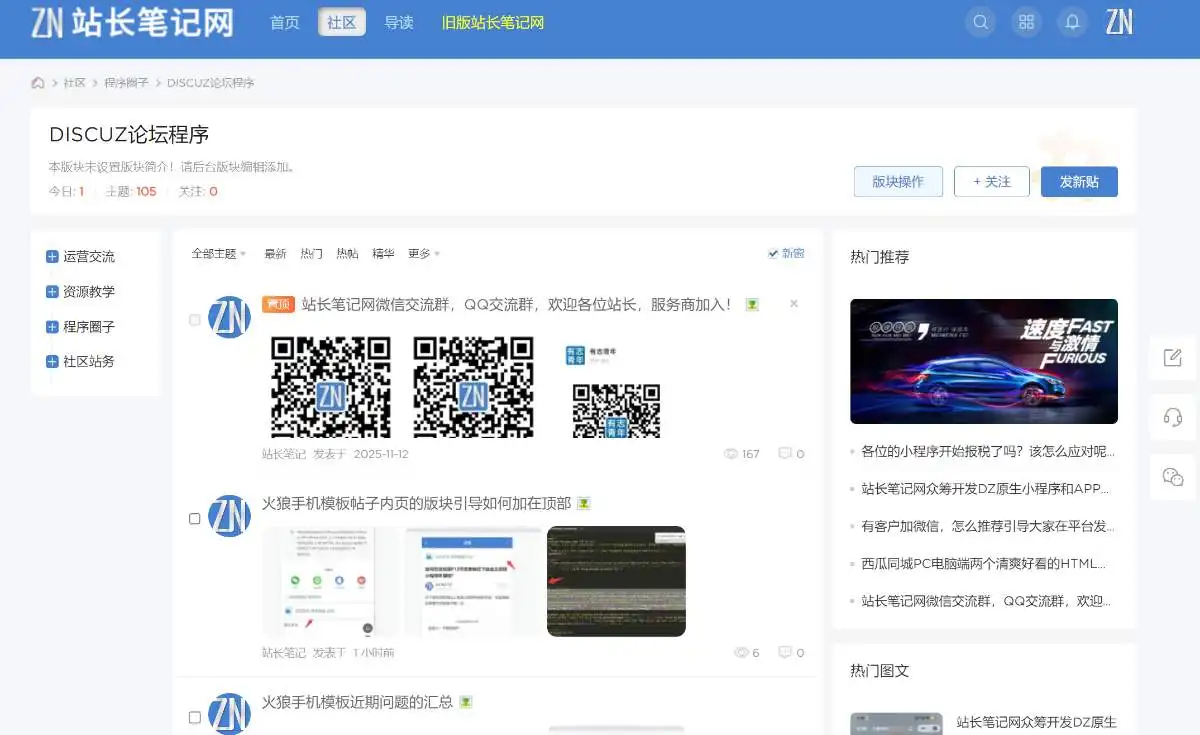Screen dimensions: 1200x735
Task: Toggle the 新窗 checkbox
Action: 773,254
